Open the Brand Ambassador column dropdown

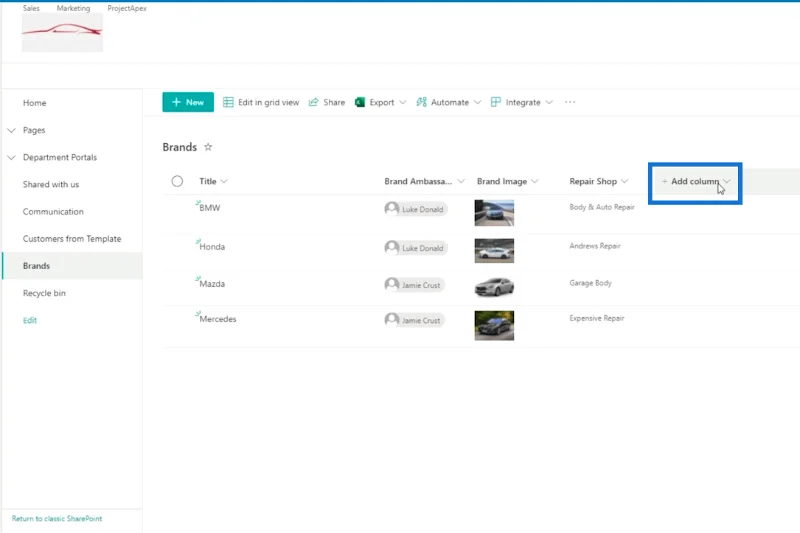461,181
